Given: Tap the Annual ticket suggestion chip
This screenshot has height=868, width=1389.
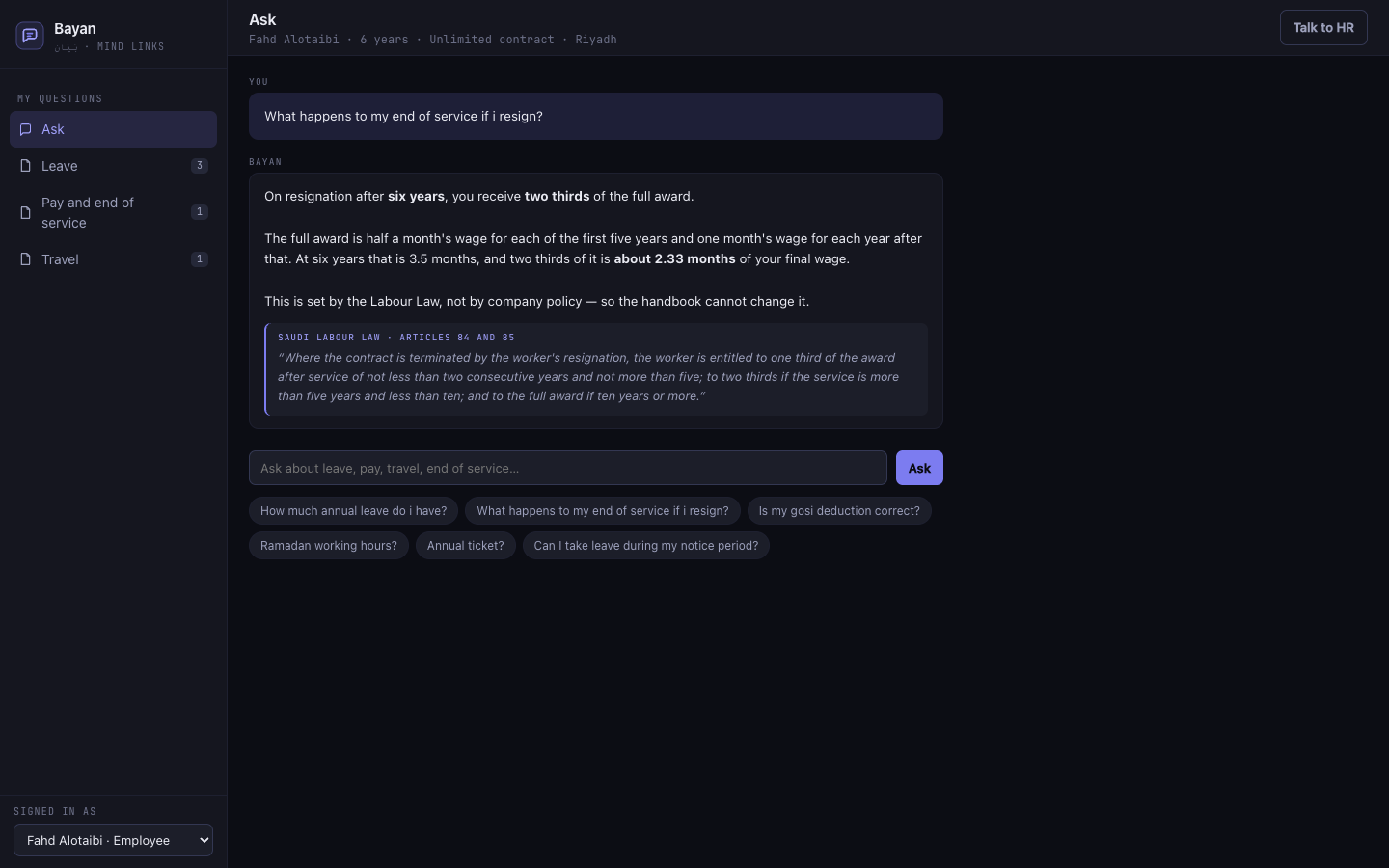Looking at the screenshot, I should (466, 546).
